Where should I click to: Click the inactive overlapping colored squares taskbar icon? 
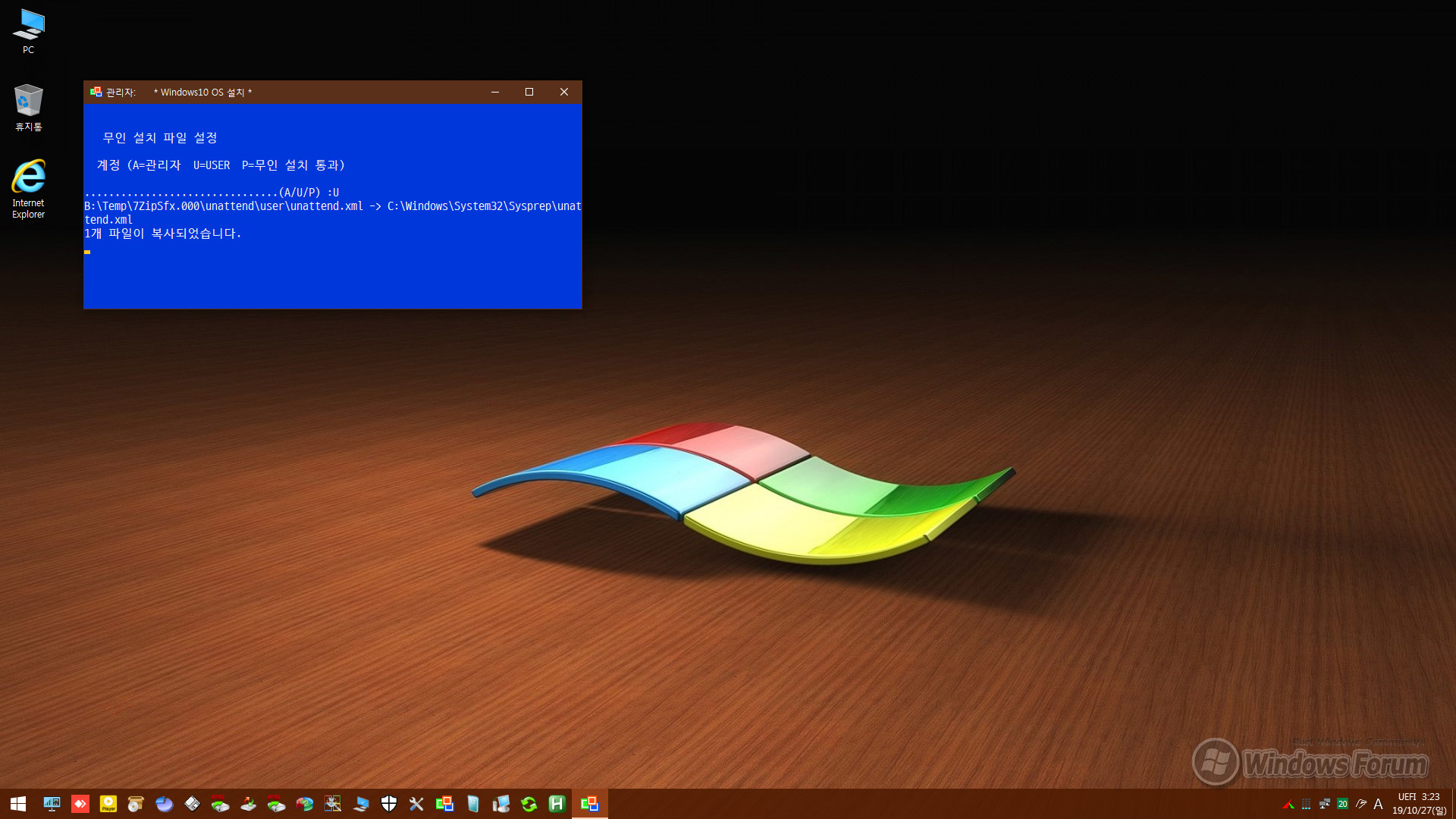point(444,804)
